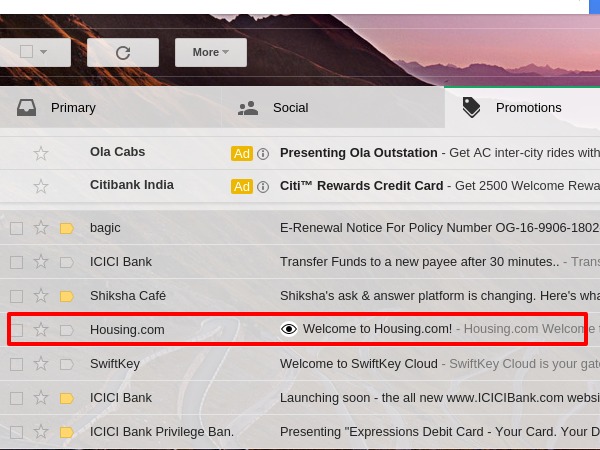Click the eye tracking icon on Housing.com email
The image size is (600, 450).
click(x=289, y=329)
